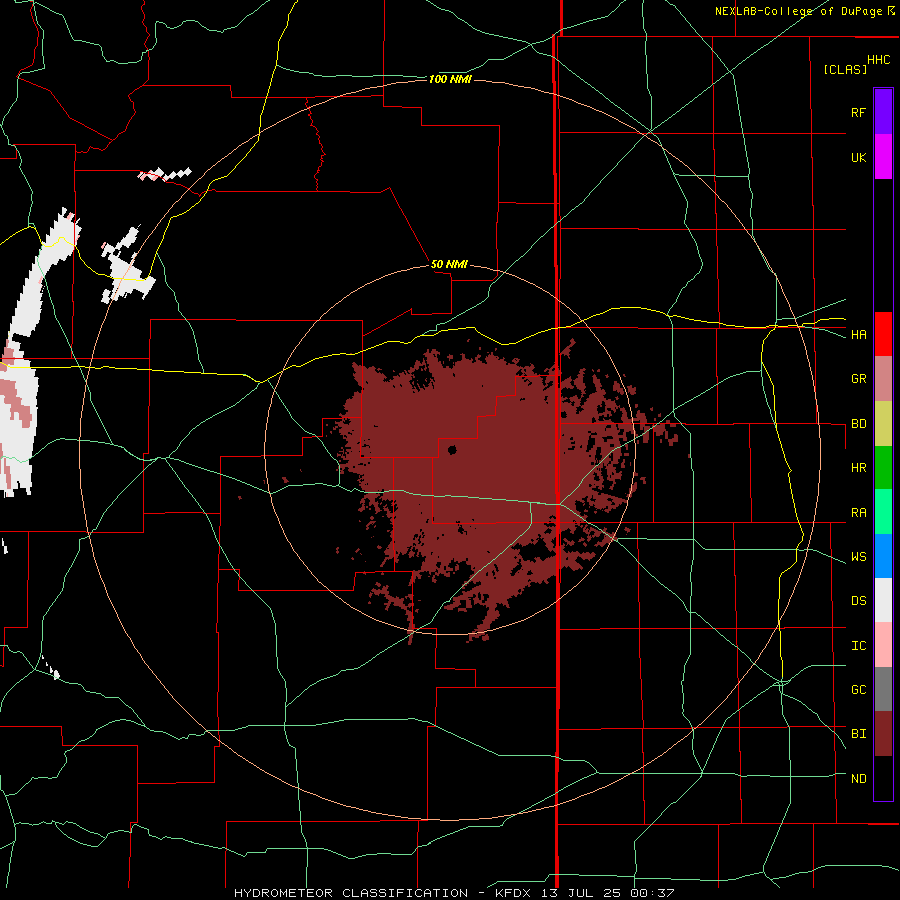Click the white DS legend color swatch
The image size is (900, 900).
pyautogui.click(x=883, y=600)
